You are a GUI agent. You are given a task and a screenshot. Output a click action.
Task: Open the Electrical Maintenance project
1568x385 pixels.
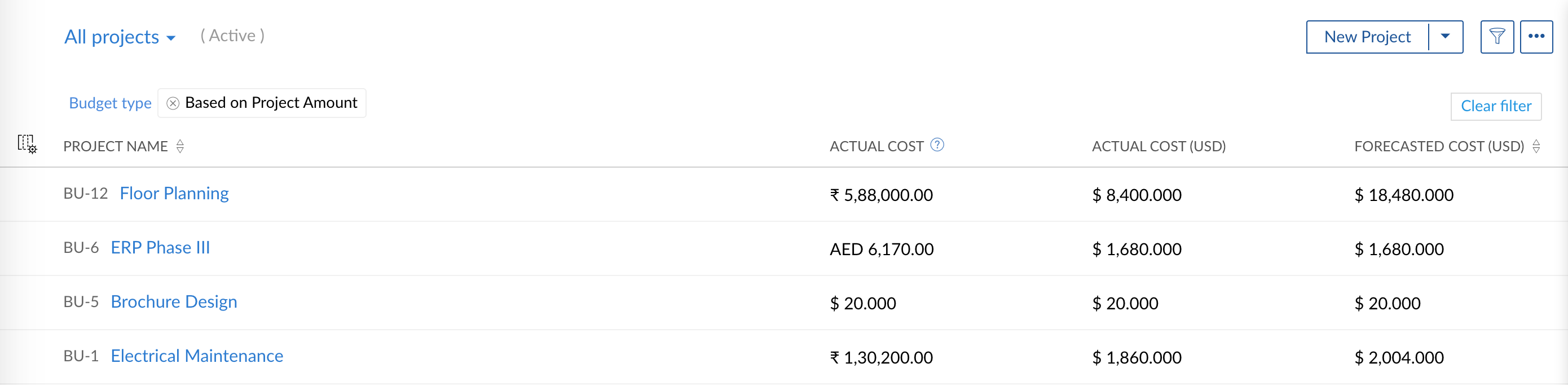tap(197, 356)
